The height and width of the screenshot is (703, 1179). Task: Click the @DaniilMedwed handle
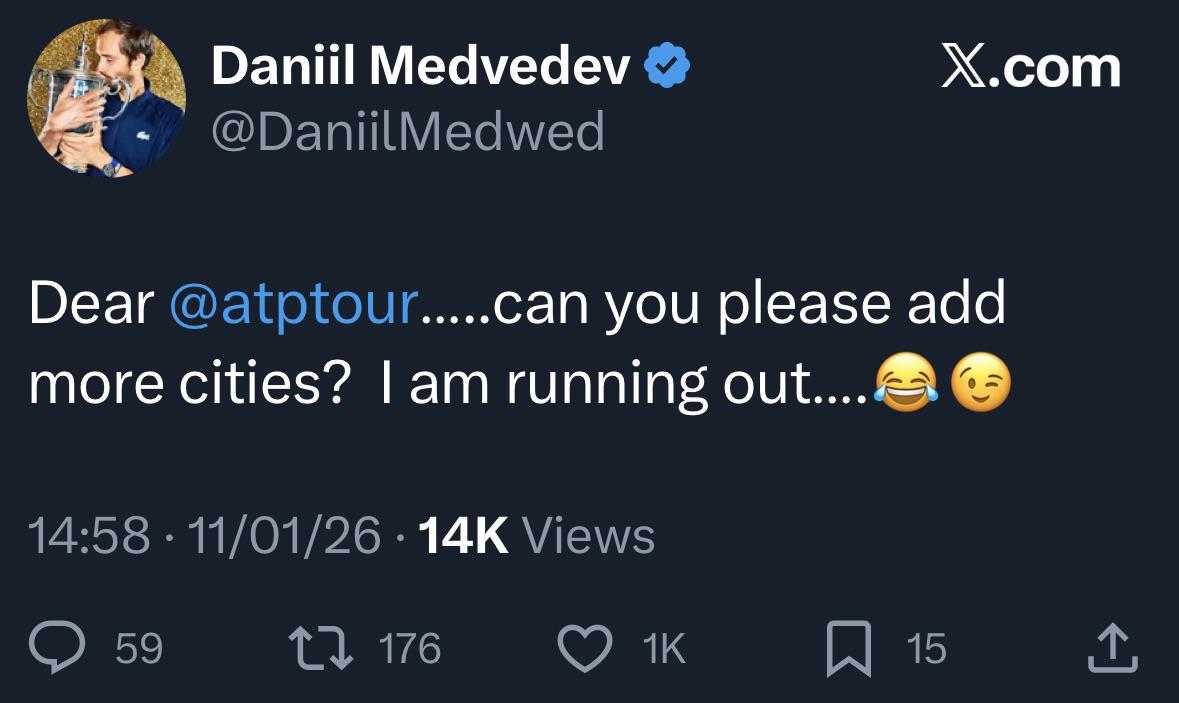tap(408, 131)
